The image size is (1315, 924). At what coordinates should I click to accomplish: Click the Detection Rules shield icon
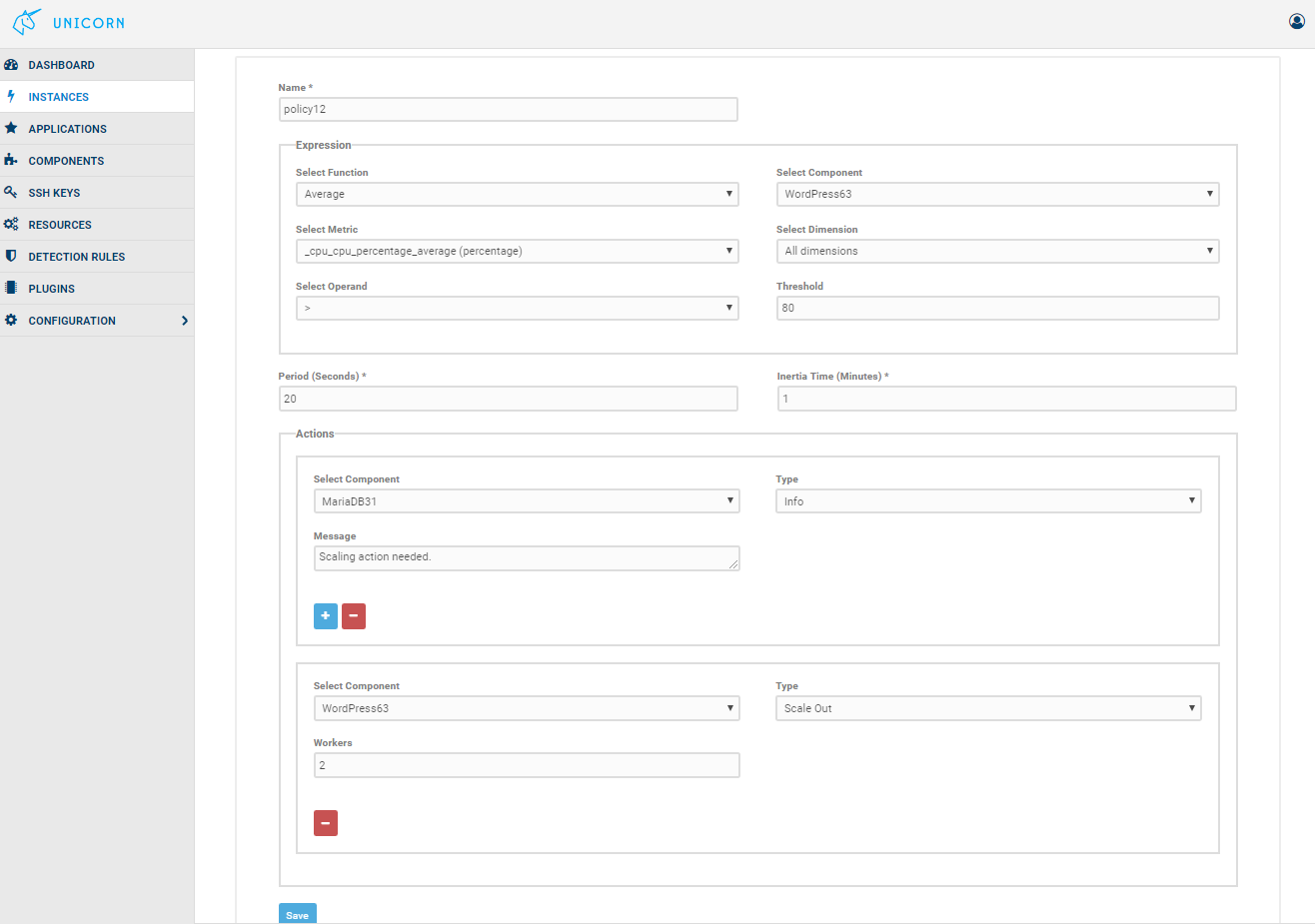11,256
